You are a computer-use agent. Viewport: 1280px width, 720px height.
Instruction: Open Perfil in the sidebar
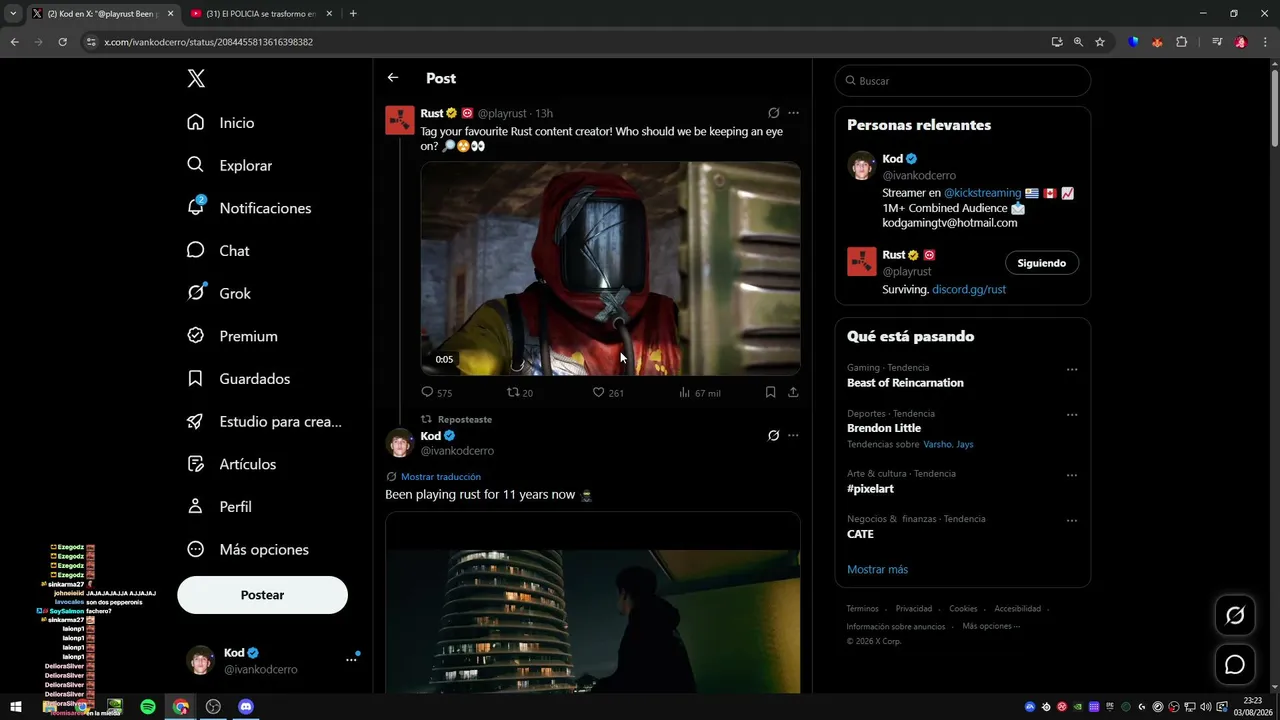pyautogui.click(x=219, y=507)
